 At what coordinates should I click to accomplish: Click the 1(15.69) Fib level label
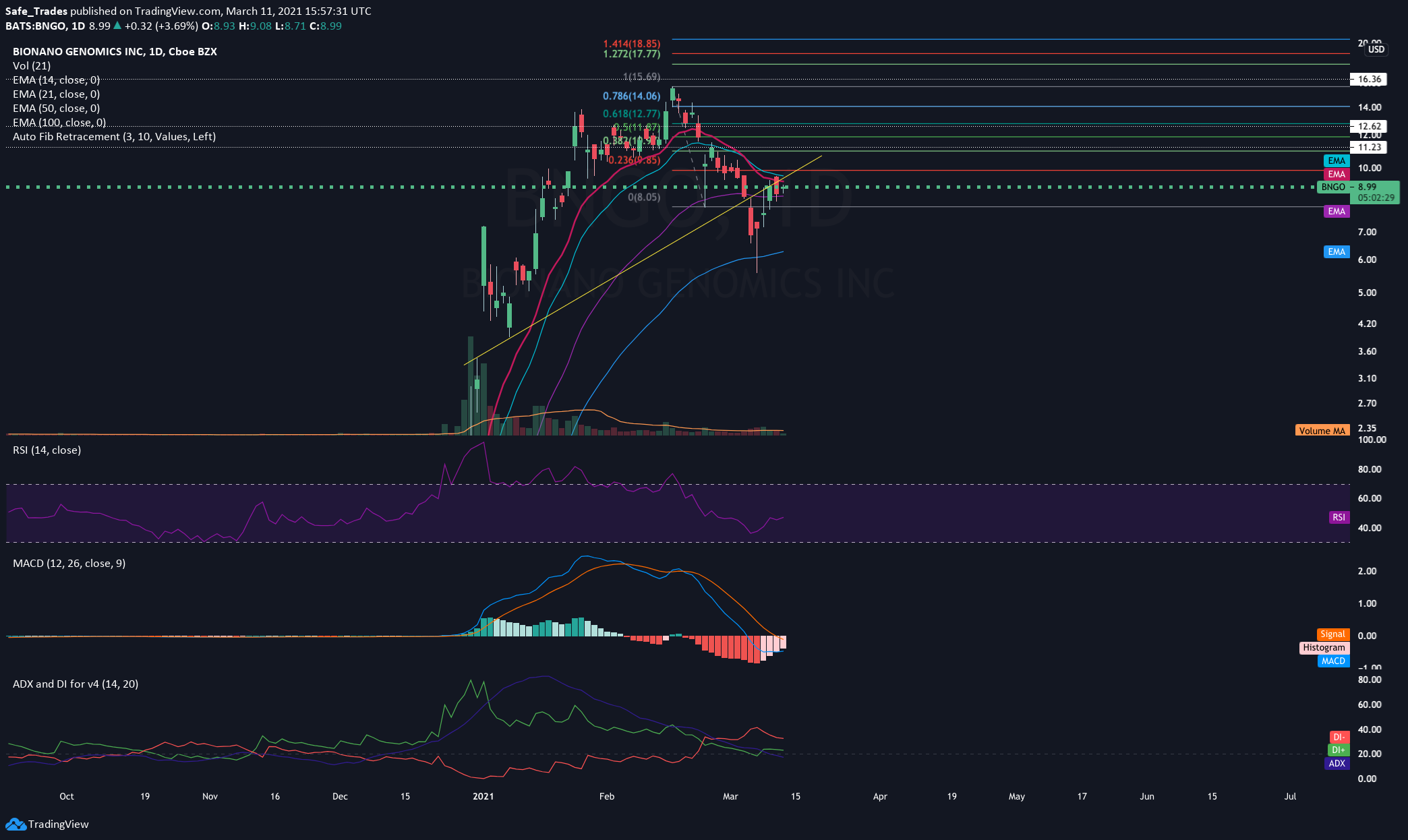[x=641, y=77]
